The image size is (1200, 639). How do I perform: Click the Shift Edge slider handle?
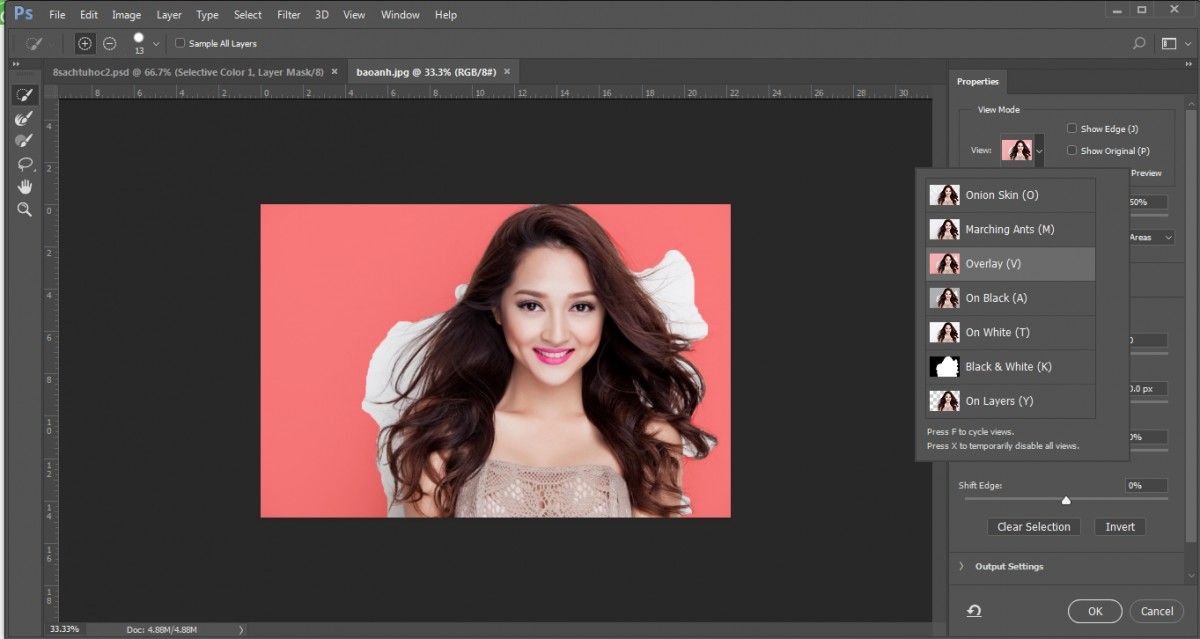coord(1066,500)
